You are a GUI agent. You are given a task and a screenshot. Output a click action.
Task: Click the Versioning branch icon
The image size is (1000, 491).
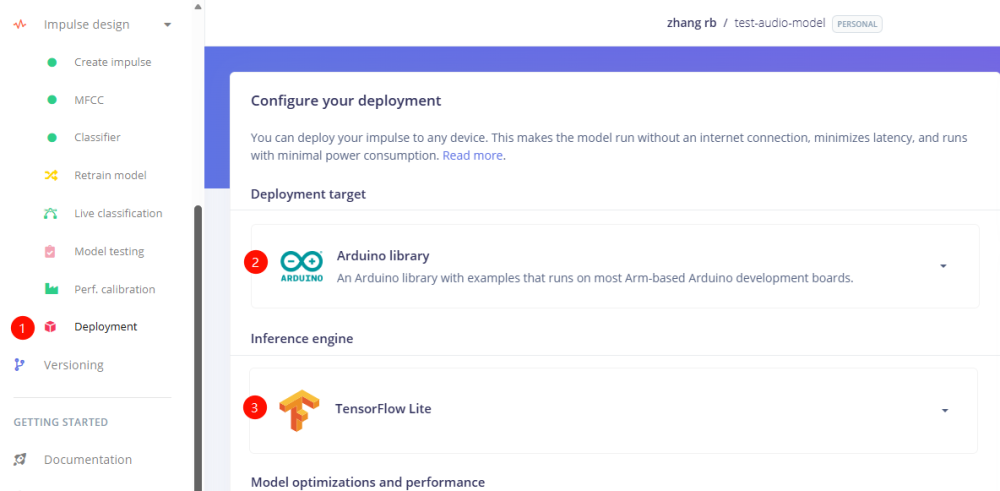click(x=20, y=365)
